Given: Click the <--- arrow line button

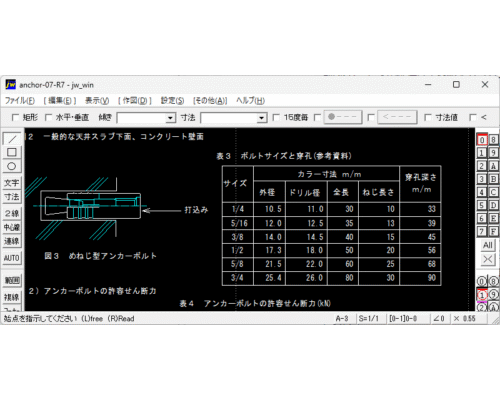Looking at the screenshot, I should click(x=397, y=117).
